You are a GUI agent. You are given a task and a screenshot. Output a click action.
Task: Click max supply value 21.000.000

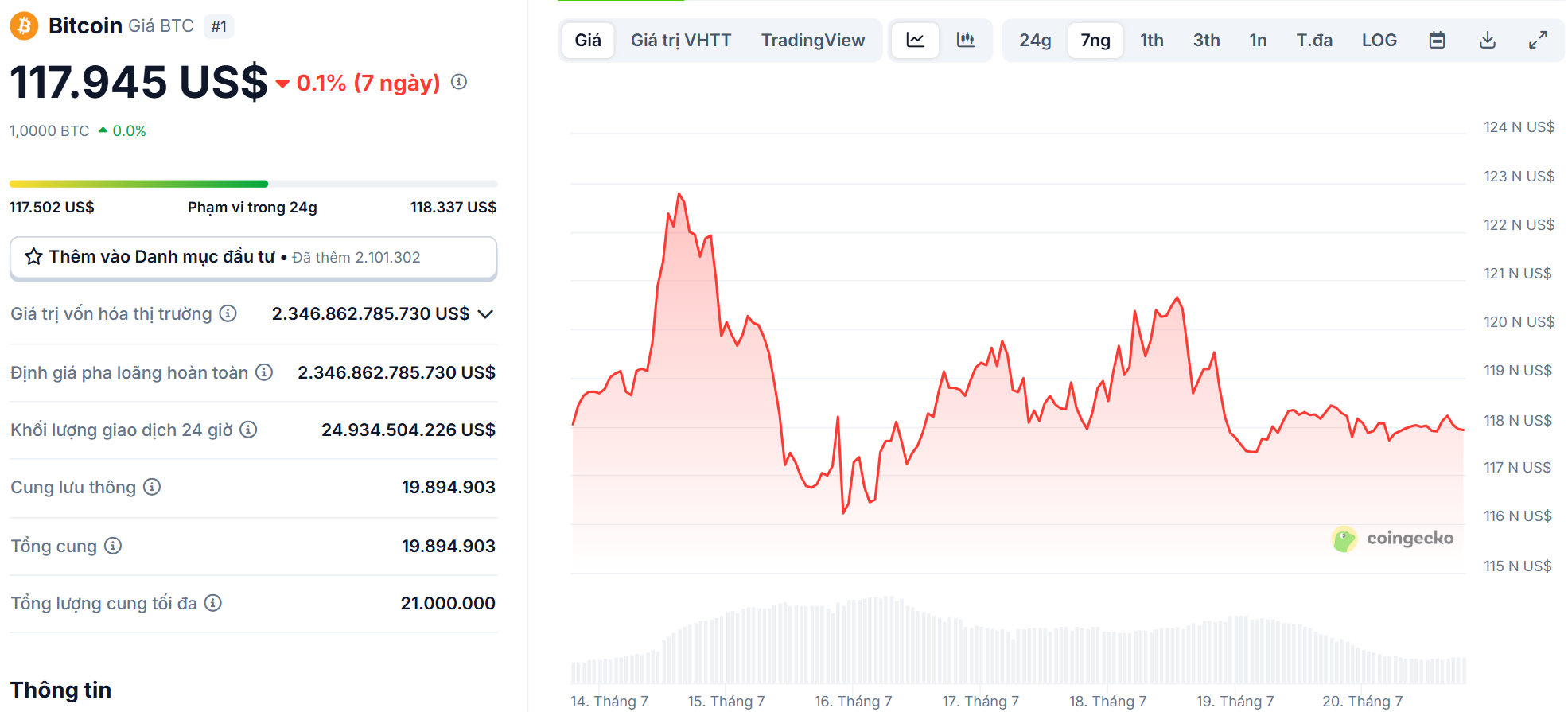(448, 603)
